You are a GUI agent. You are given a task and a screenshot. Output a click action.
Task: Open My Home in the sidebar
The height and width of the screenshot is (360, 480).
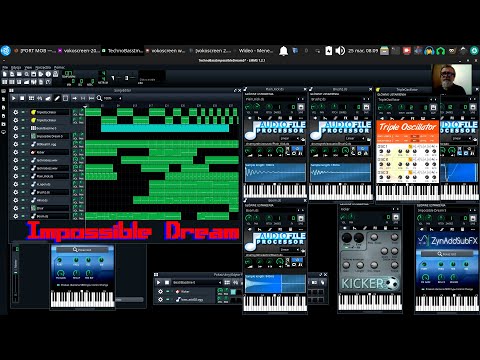click(x=3, y=124)
